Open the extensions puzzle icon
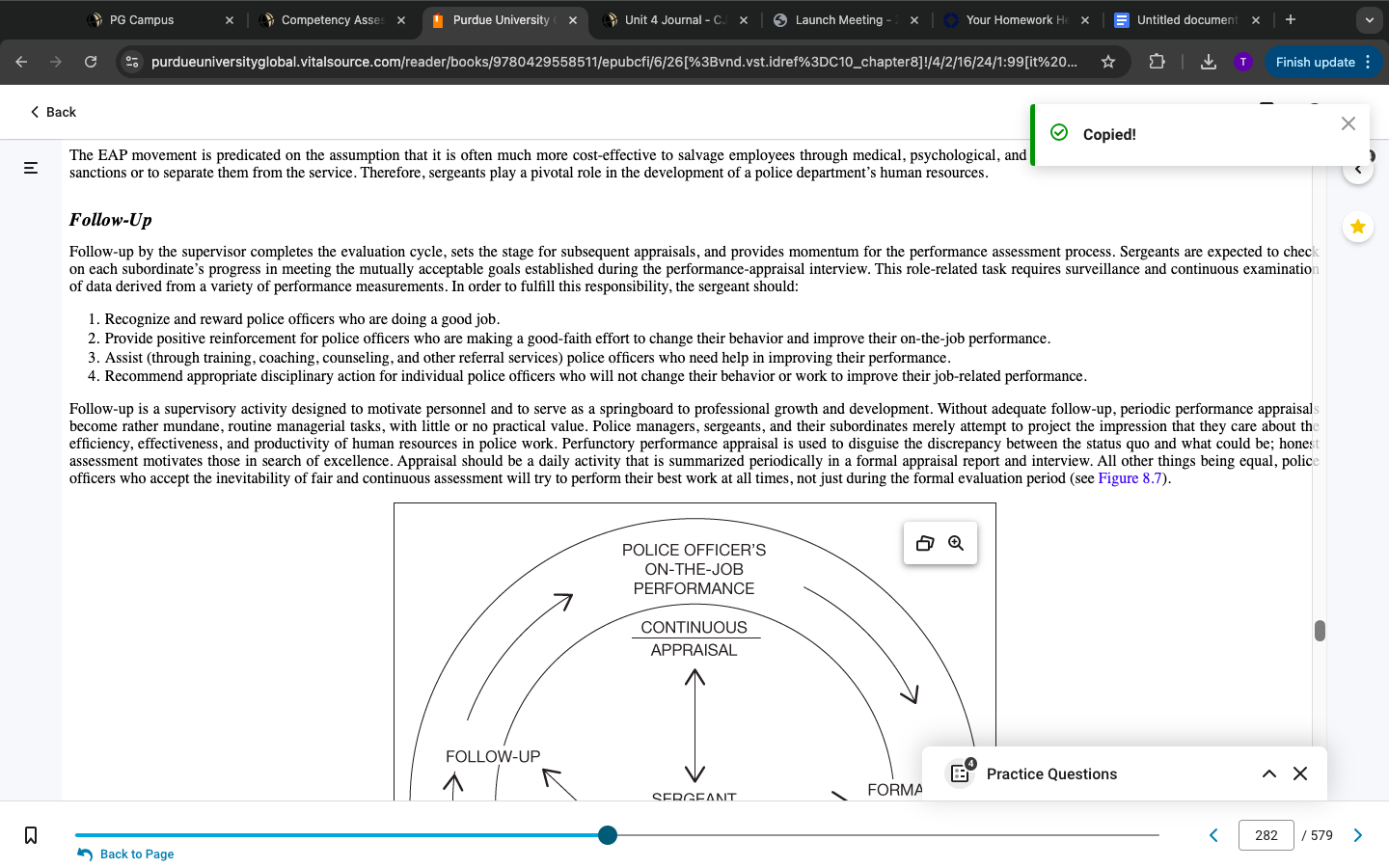Screen dimensions: 1389x868 (x=1157, y=62)
